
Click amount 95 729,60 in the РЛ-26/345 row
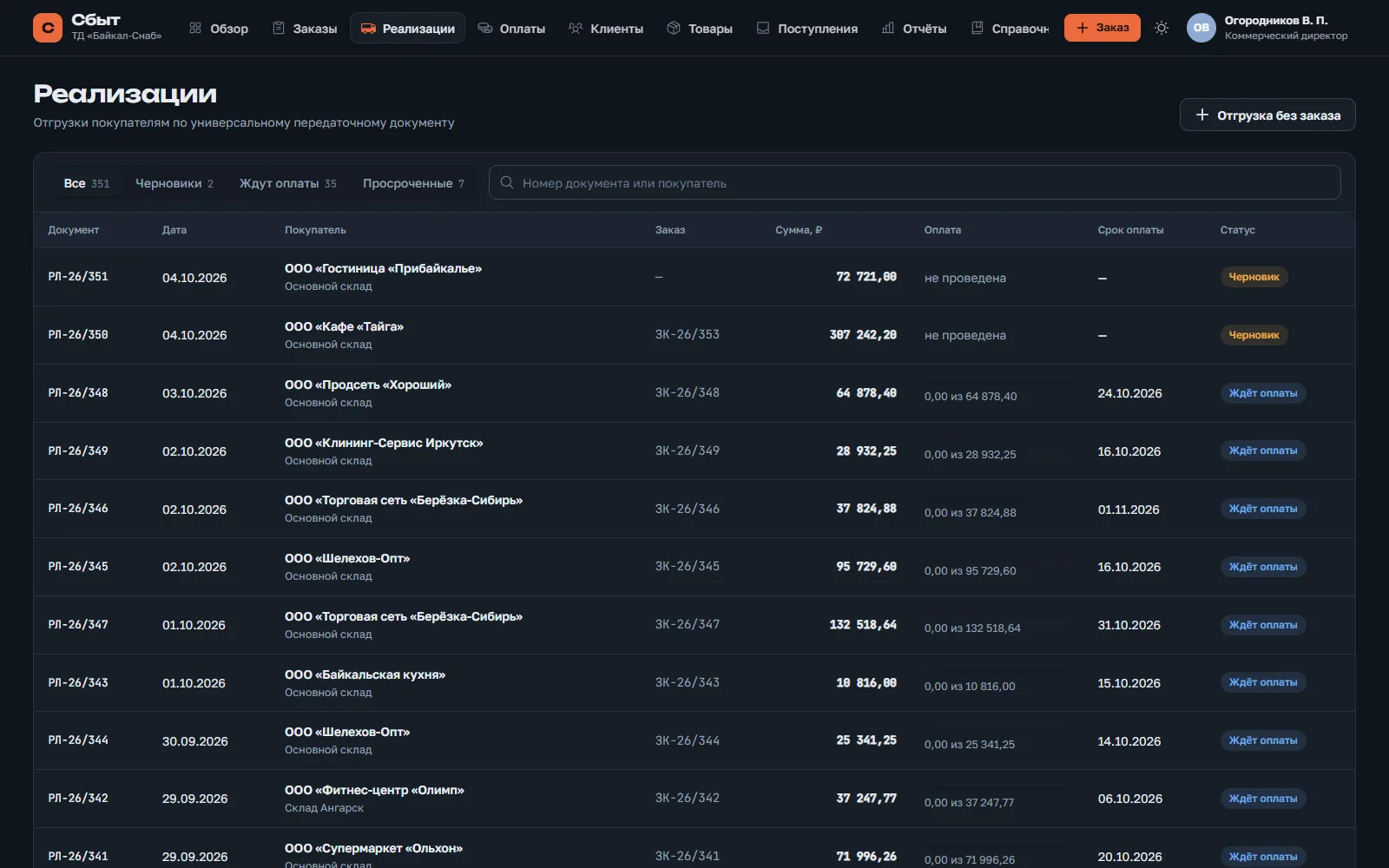pyautogui.click(x=866, y=566)
